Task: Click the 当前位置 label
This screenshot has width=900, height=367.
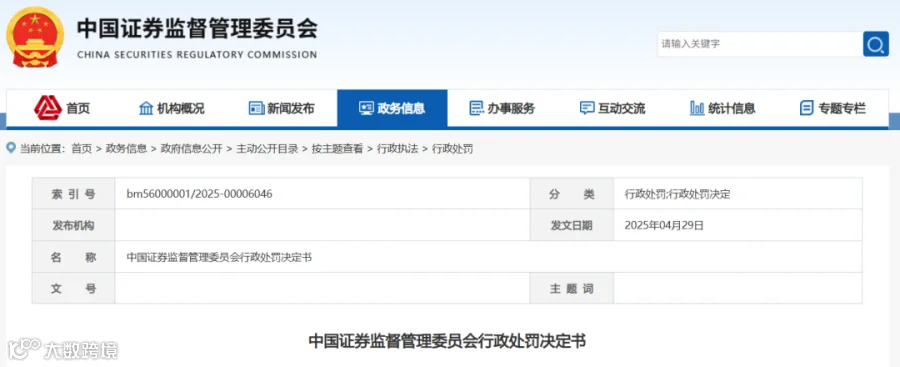Action: pos(43,149)
